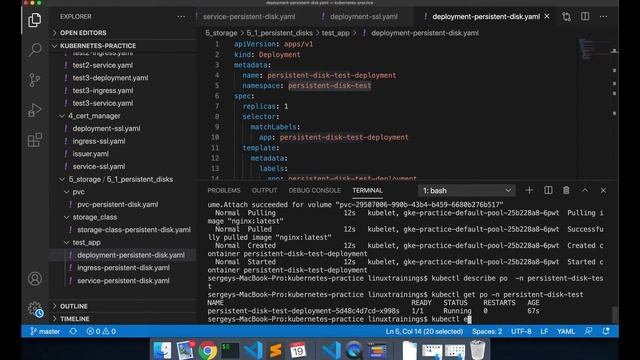Click the synchronize changes icon
640x360 pixels.
(73, 331)
